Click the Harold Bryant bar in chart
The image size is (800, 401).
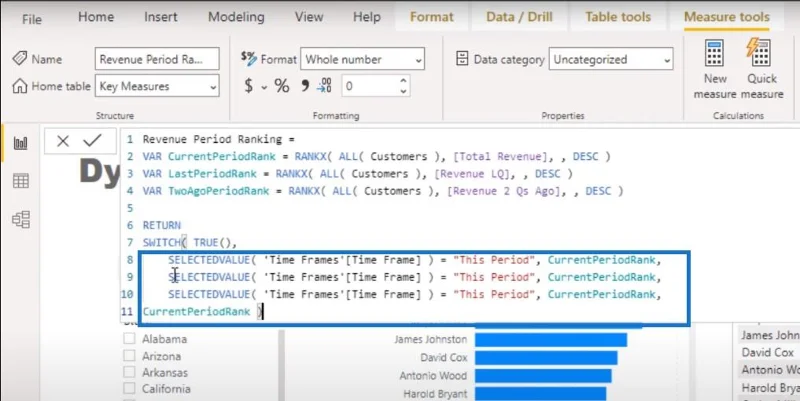pyautogui.click(x=541, y=394)
